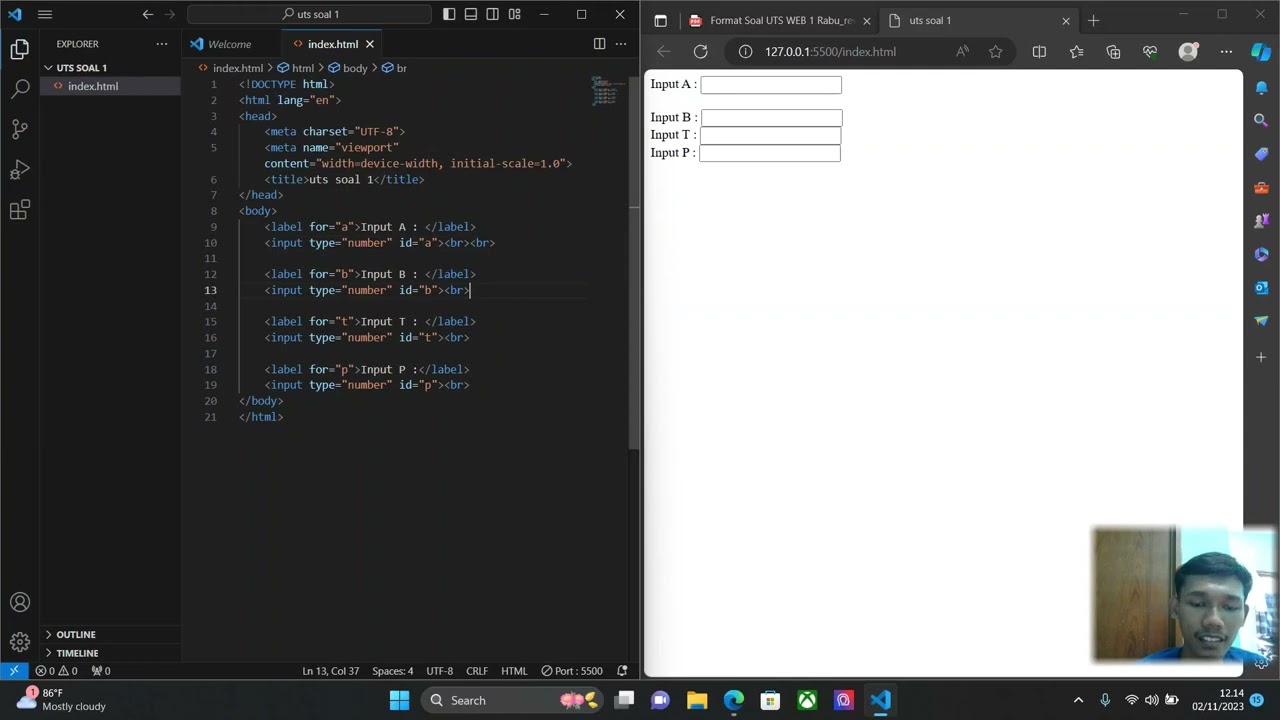
Task: Click the Input A number field
Action: [x=771, y=85]
